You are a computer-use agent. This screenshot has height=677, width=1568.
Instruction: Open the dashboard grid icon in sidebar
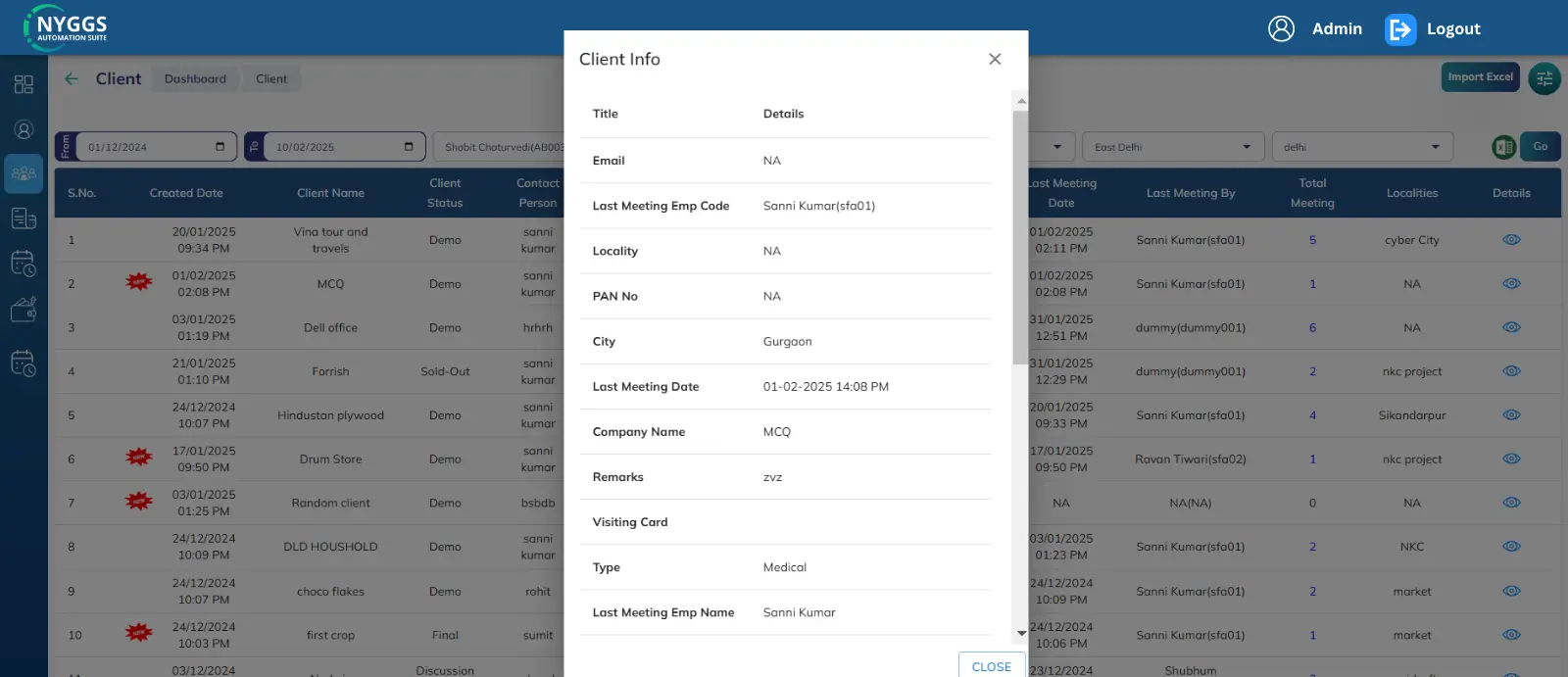click(x=24, y=84)
